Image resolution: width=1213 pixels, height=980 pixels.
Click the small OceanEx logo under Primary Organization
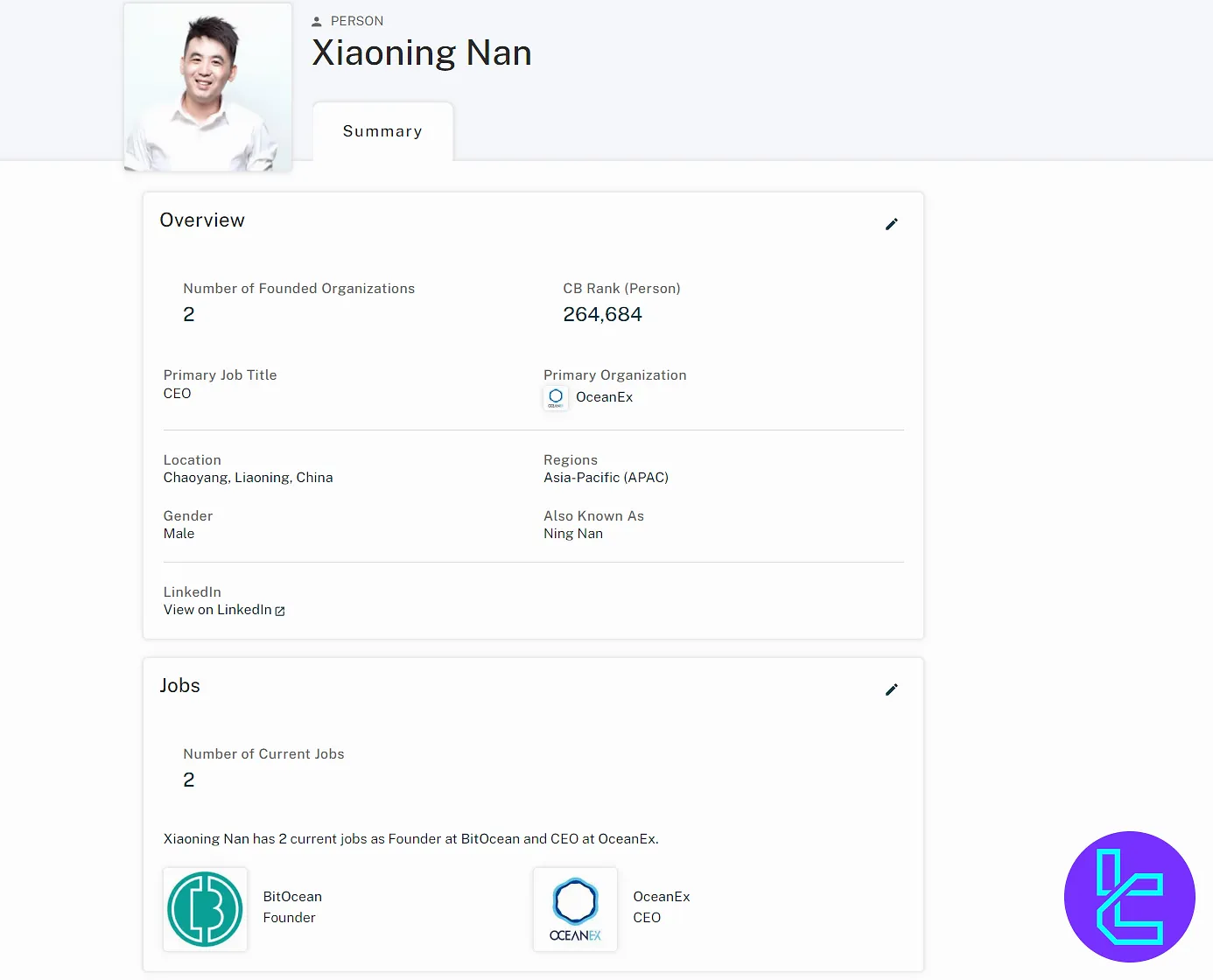point(556,397)
